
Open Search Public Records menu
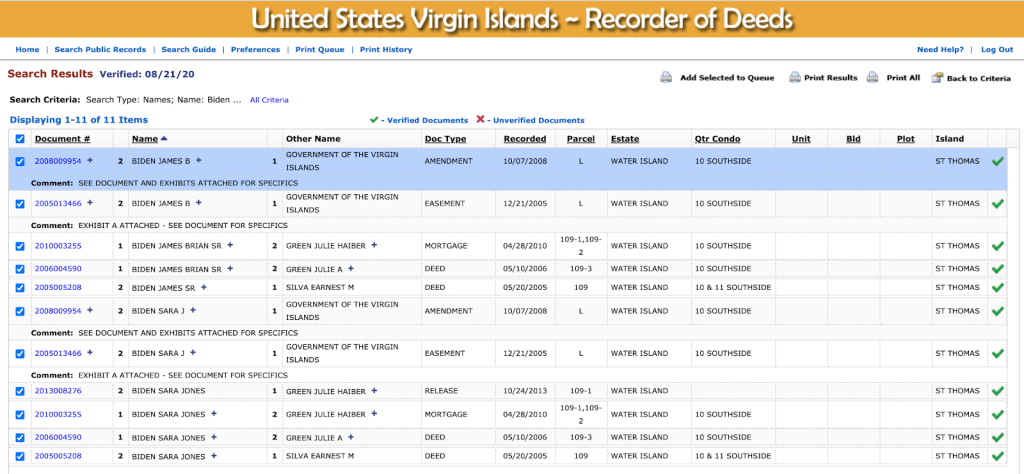[x=100, y=49]
